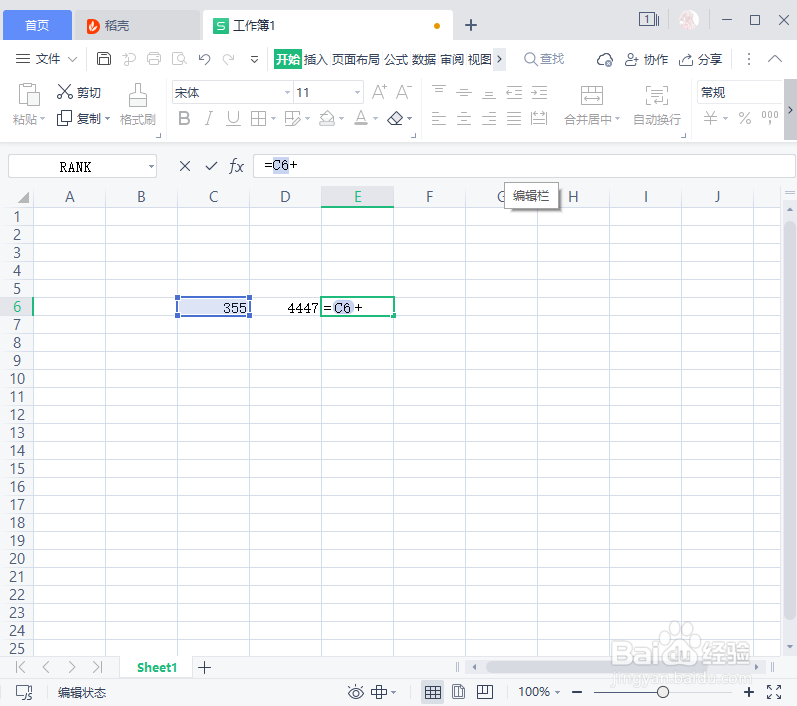Select the Sheet1 tab
This screenshot has width=797, height=706.
click(157, 667)
